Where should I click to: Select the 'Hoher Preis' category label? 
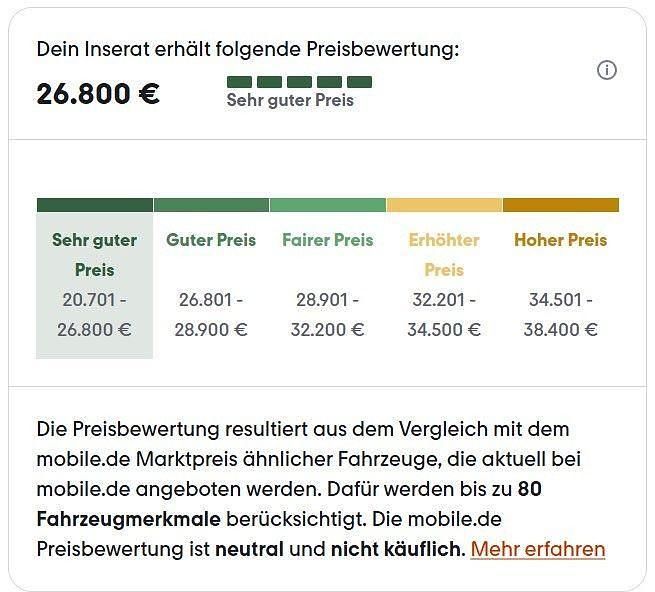tap(560, 240)
